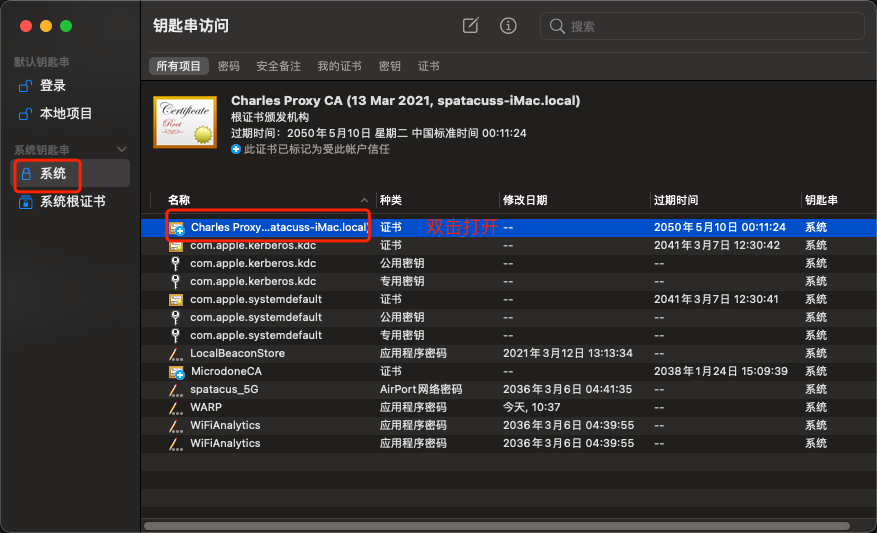Switch to the 密码 tab
The image size is (877, 533).
(228, 66)
